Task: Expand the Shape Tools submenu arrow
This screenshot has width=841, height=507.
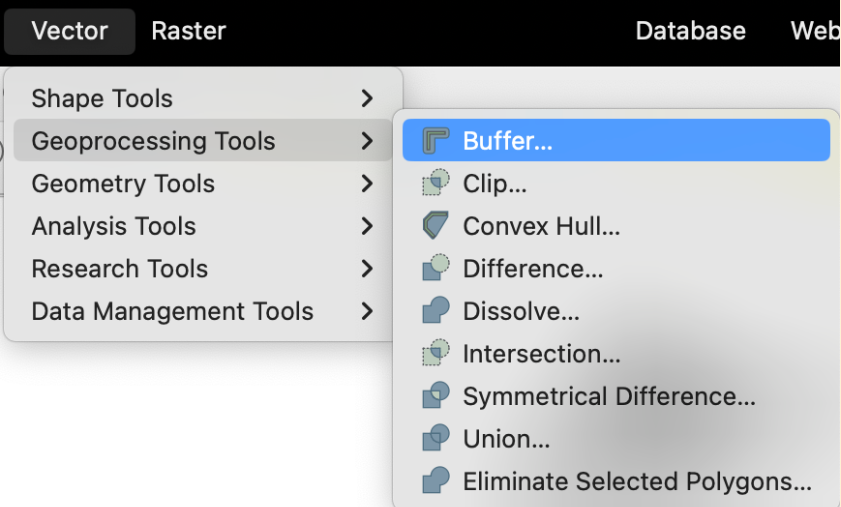Action: [367, 99]
